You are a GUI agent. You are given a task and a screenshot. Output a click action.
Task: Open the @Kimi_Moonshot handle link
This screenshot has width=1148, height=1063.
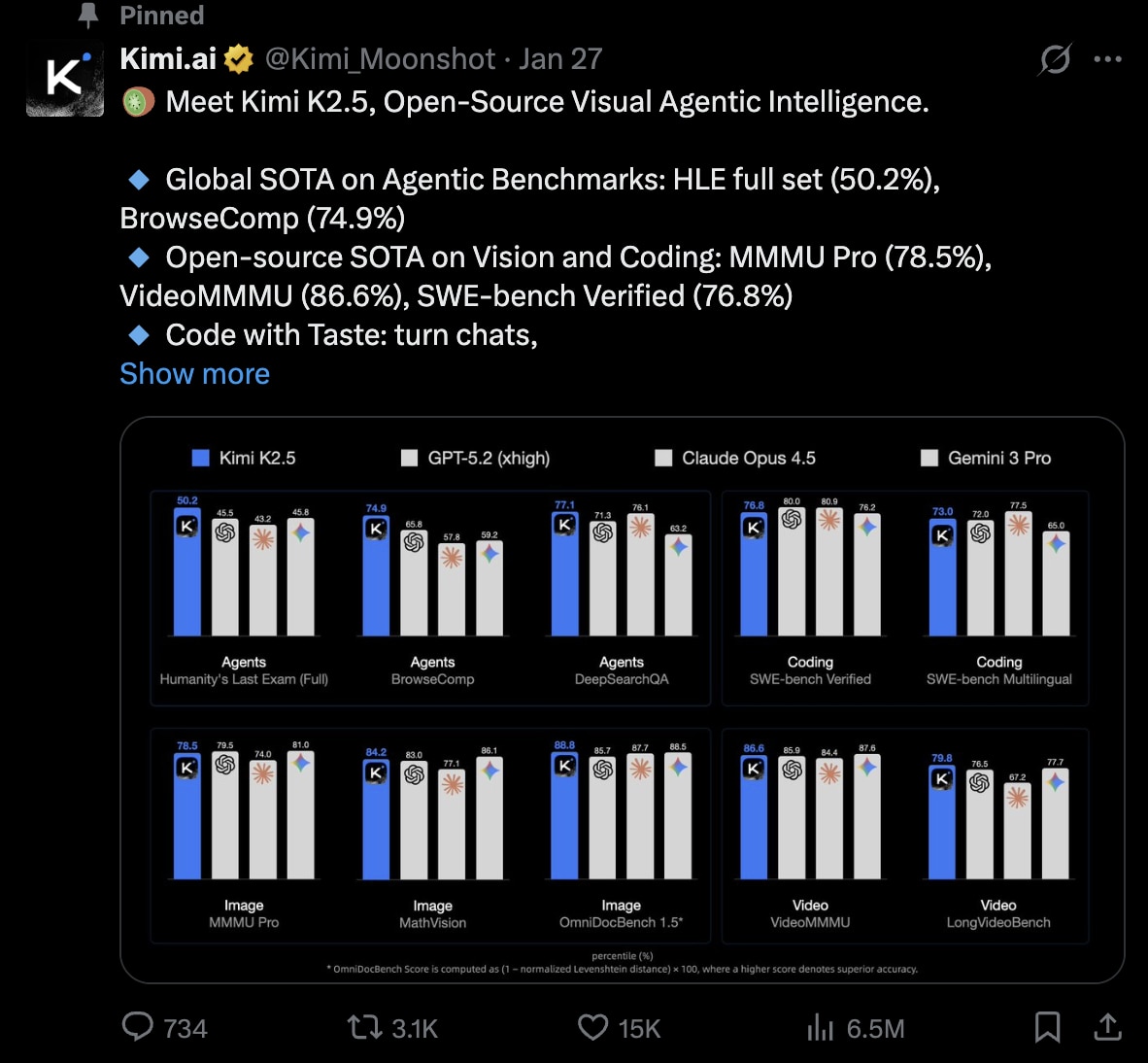pyautogui.click(x=380, y=59)
